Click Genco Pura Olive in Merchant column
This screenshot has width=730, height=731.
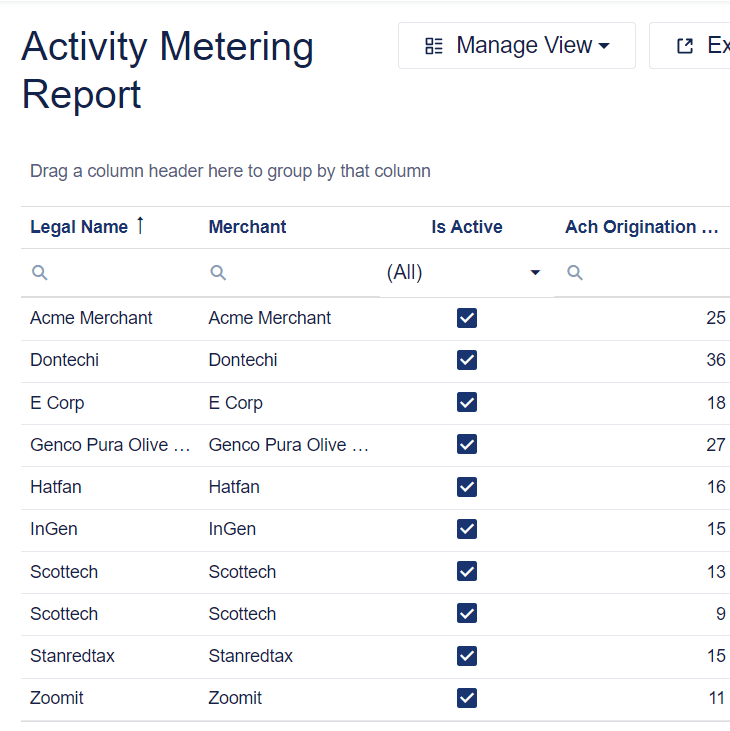tap(289, 445)
